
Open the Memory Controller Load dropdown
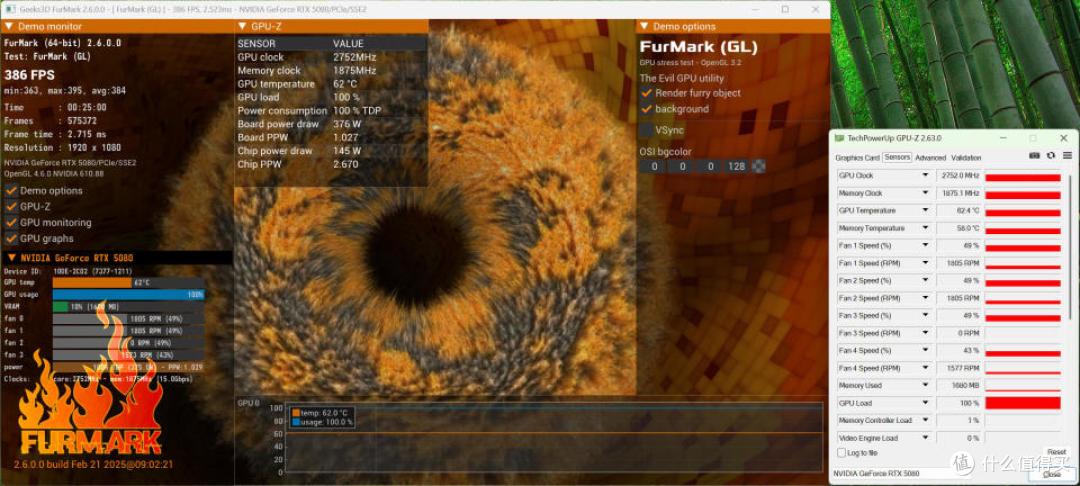[x=926, y=421]
